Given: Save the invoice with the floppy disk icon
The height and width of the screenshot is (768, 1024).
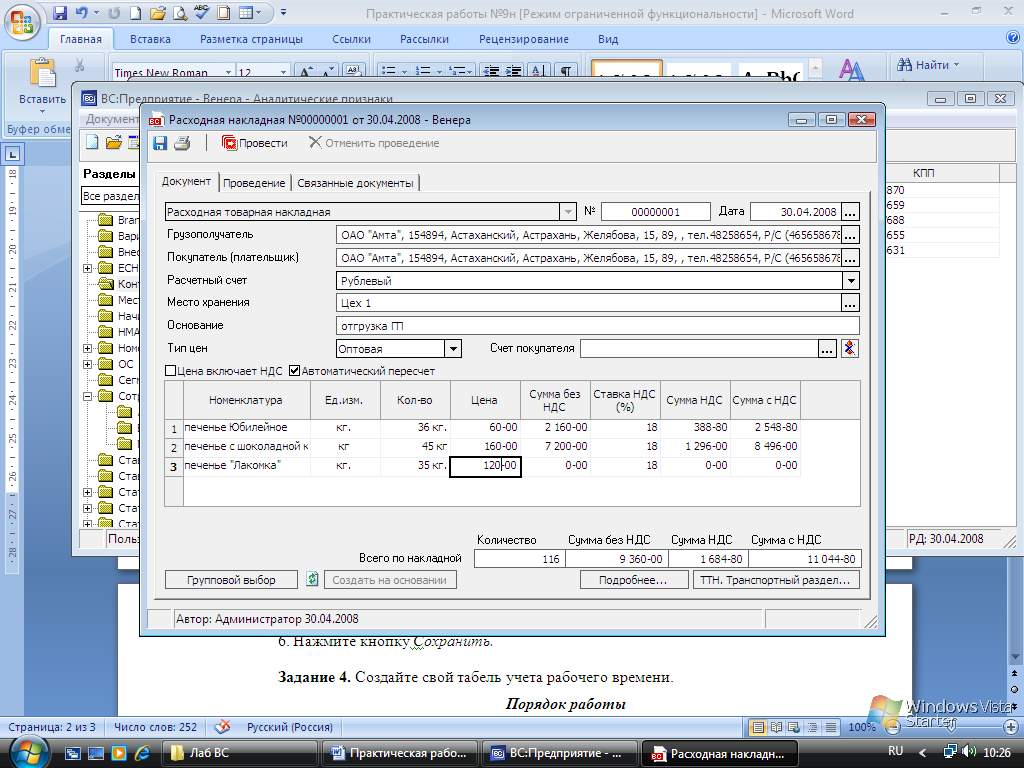Looking at the screenshot, I should (160, 143).
